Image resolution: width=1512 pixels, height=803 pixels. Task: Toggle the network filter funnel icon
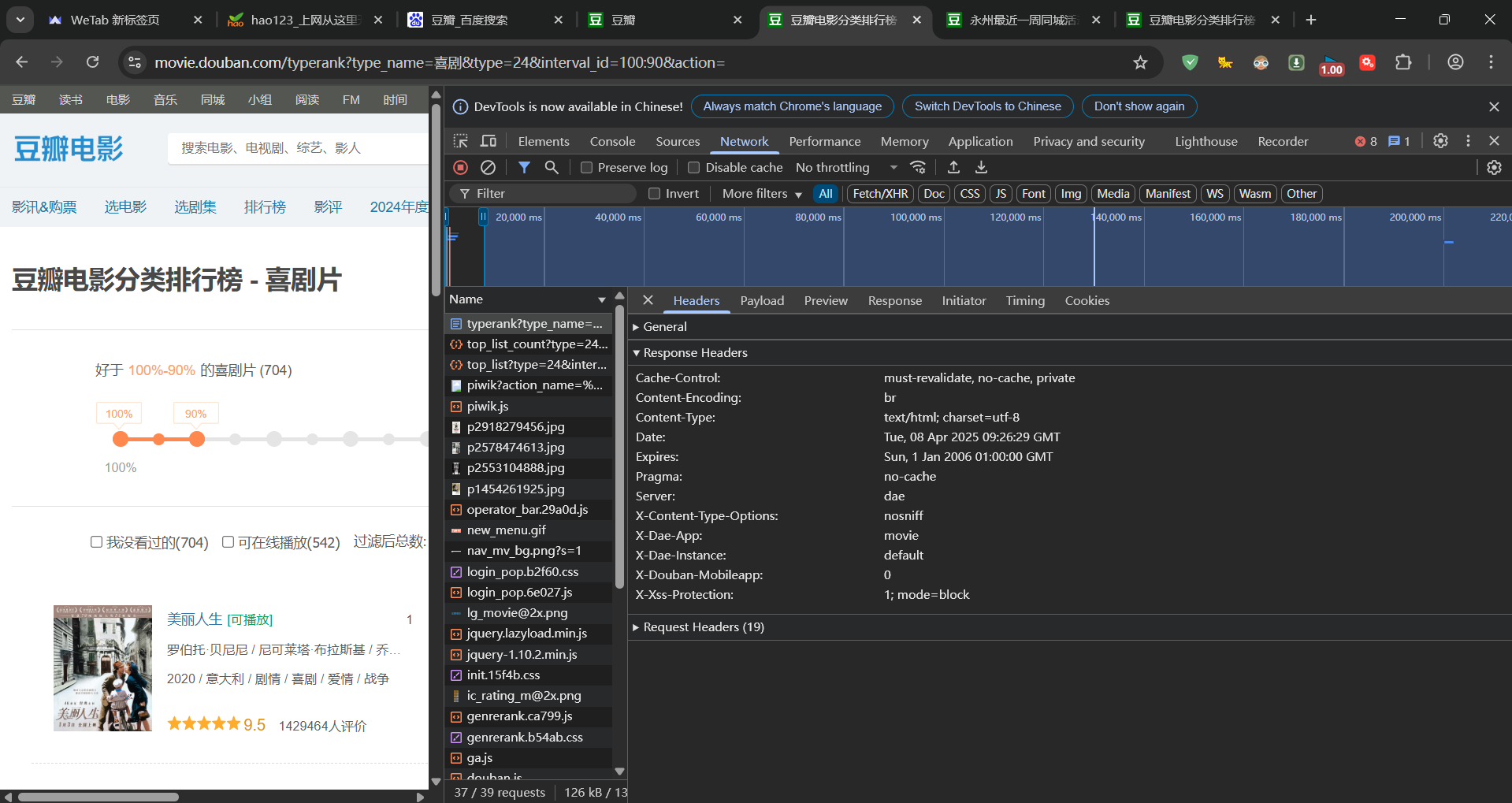[x=524, y=167]
